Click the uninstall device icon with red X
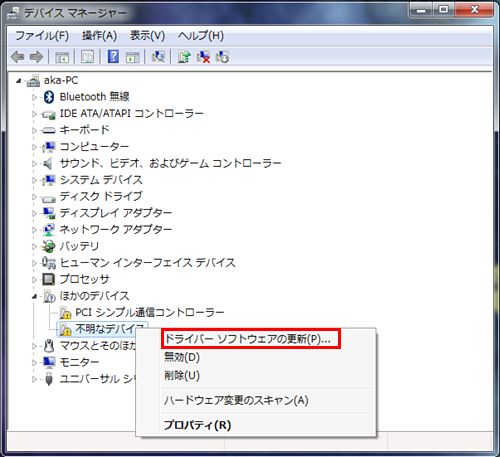Image resolution: width=500 pixels, height=457 pixels. point(203,57)
